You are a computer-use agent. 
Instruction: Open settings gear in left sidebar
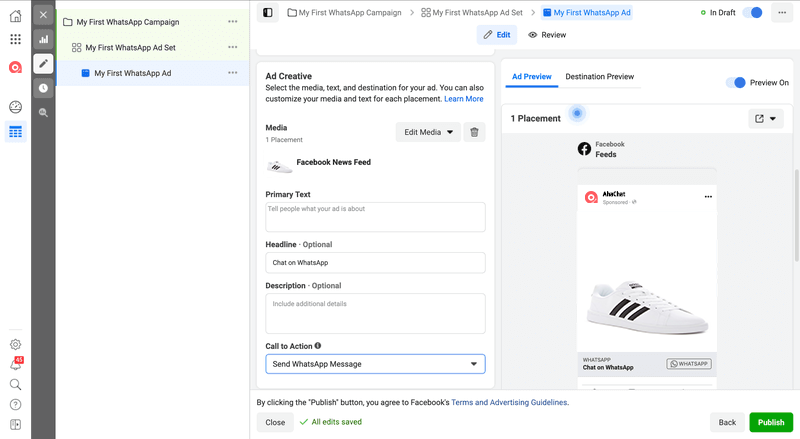pyautogui.click(x=15, y=345)
